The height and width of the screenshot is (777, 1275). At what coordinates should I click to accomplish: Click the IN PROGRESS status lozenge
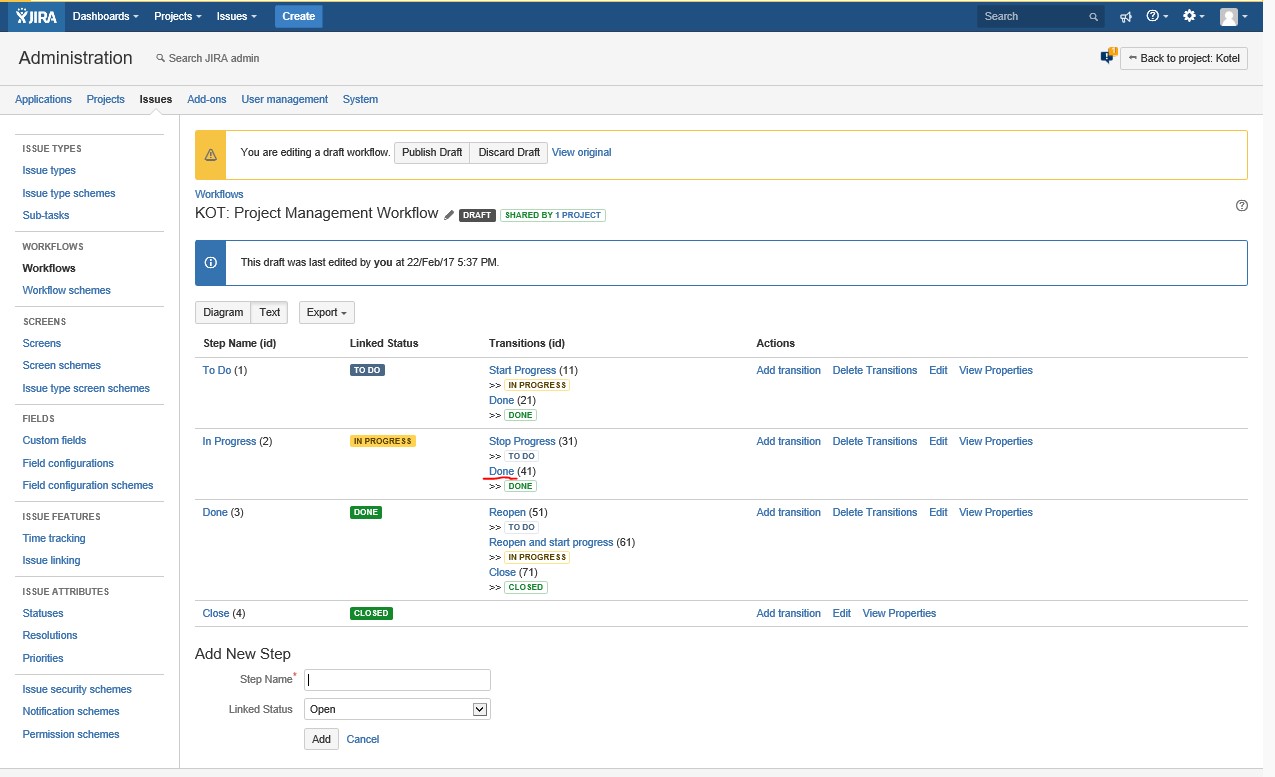(x=382, y=441)
